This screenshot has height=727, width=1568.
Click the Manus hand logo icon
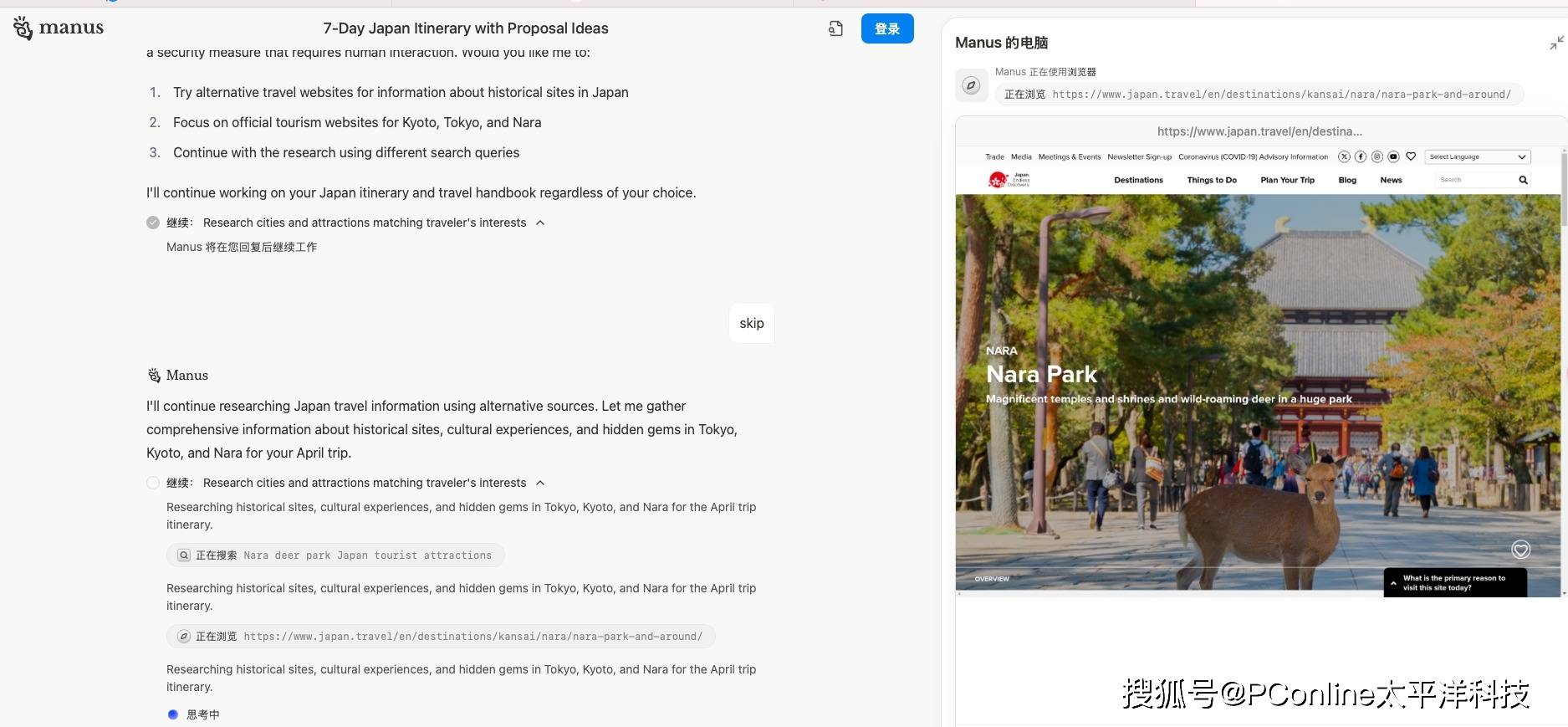23,28
